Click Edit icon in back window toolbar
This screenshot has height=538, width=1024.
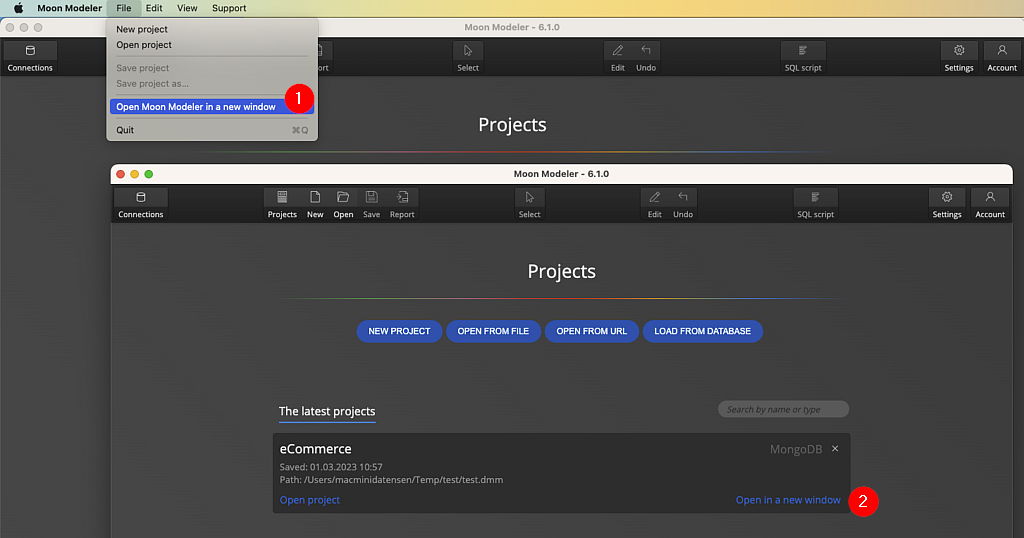click(x=618, y=57)
